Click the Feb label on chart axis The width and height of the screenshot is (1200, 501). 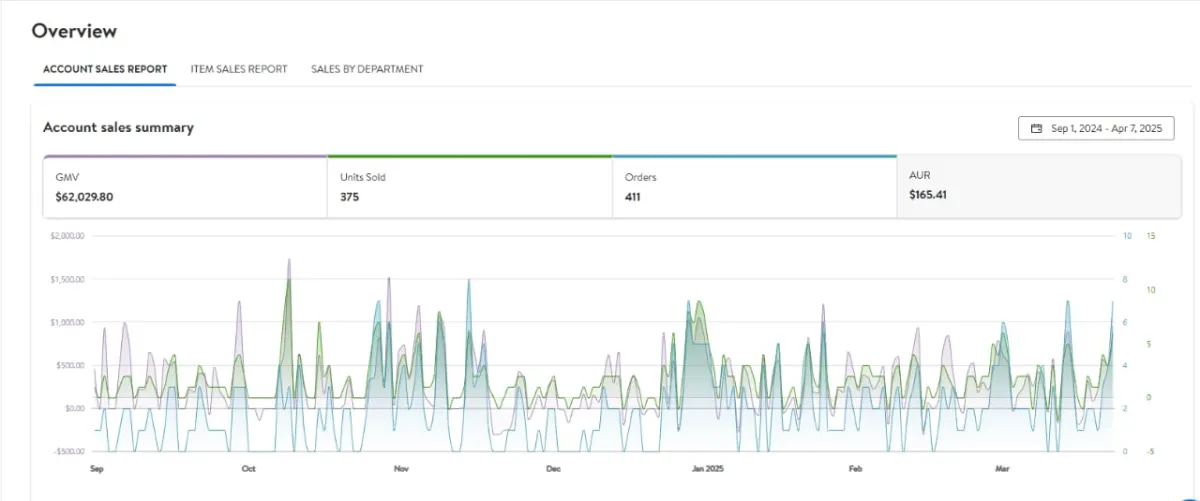pyautogui.click(x=855, y=468)
